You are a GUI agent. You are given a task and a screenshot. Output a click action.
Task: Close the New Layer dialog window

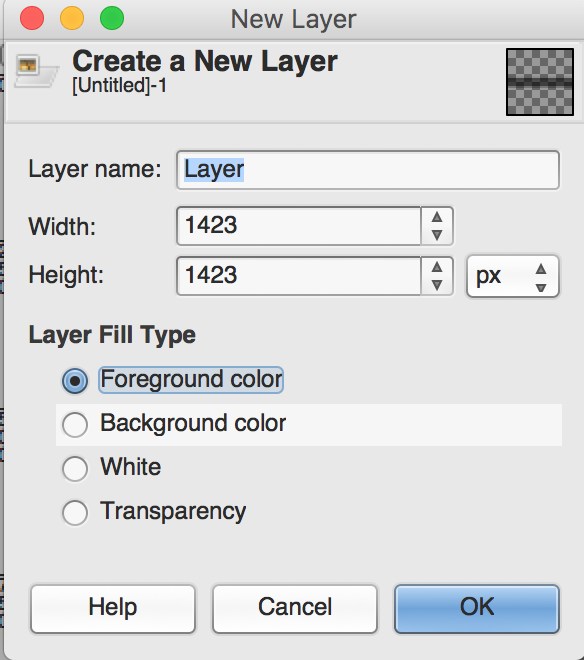click(32, 19)
